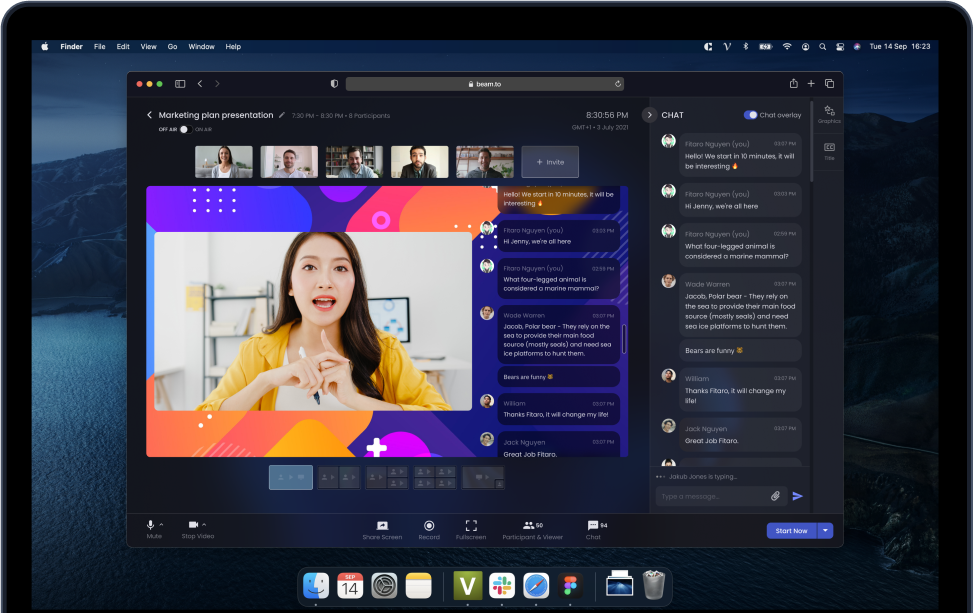The width and height of the screenshot is (973, 613).
Task: Select the participant in dark suit thumbnail
Action: (x=419, y=162)
